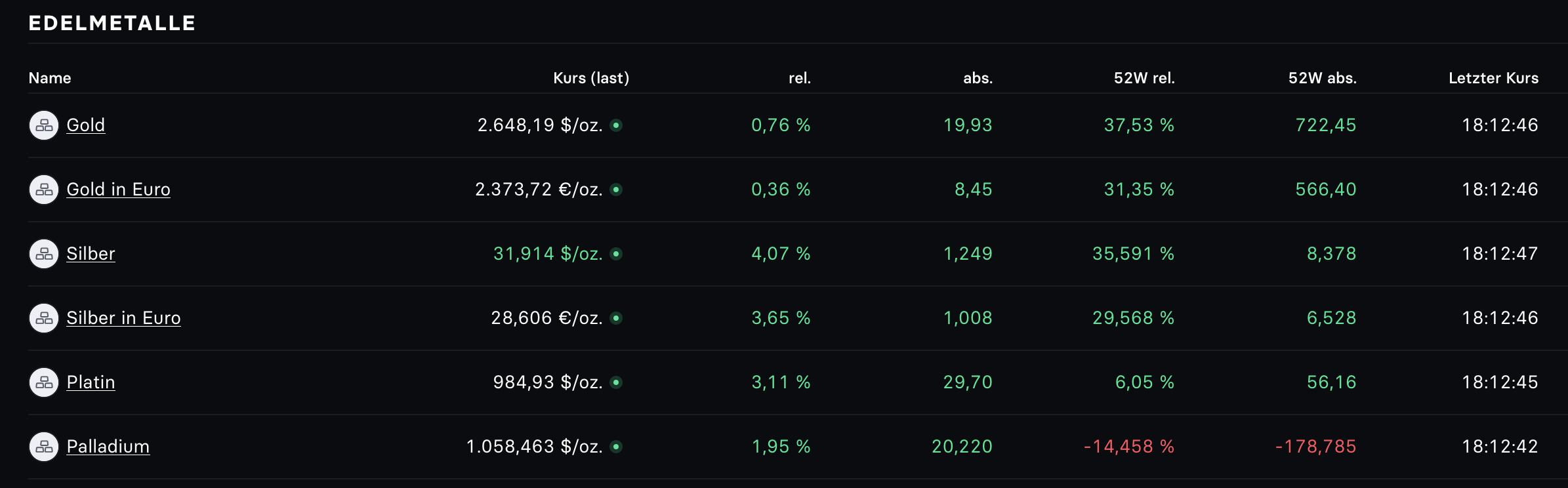Click the icon next to Silber in Euro
The height and width of the screenshot is (488, 1568).
44,318
